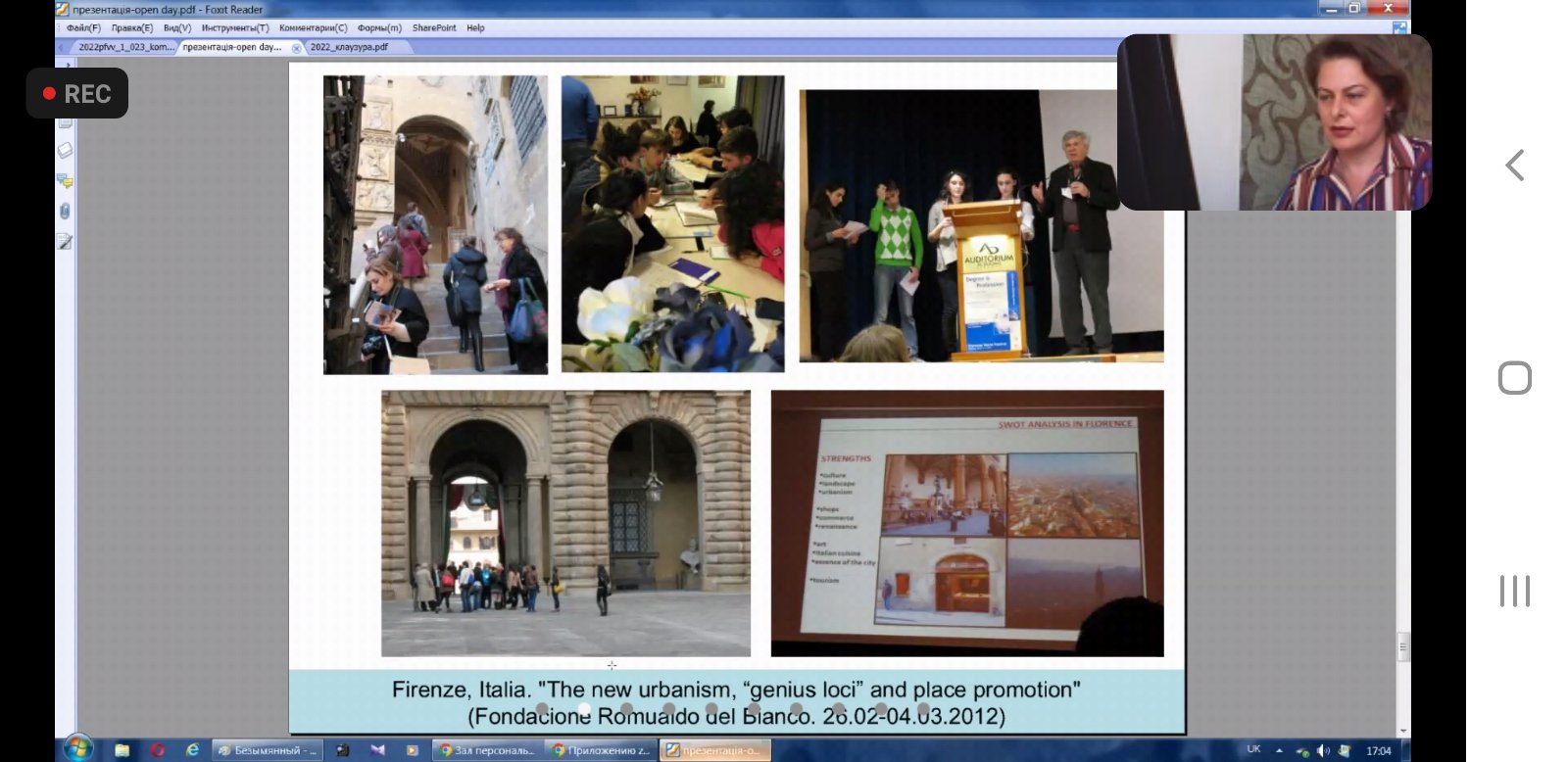Tap the Android back chevron
This screenshot has height=762, width=1568.
click(x=1515, y=165)
